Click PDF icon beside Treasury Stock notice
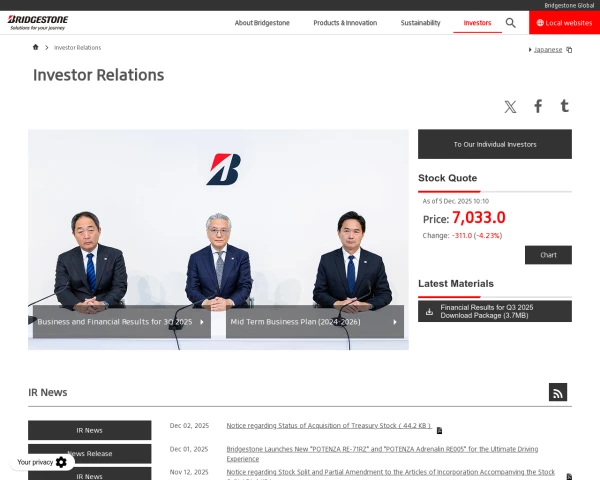This screenshot has width=600, height=480. (439, 431)
